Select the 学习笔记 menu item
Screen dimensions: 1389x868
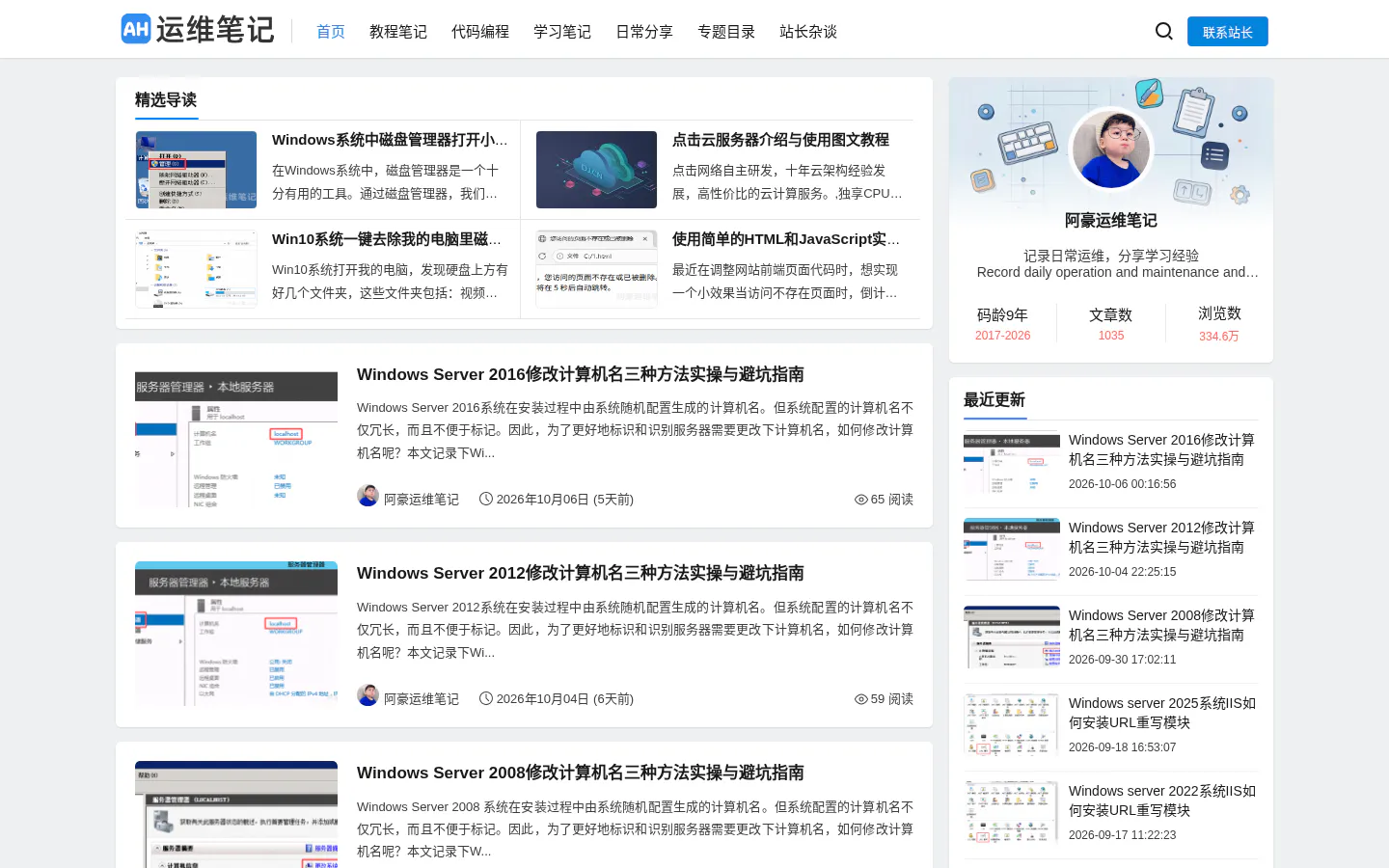pos(562,32)
